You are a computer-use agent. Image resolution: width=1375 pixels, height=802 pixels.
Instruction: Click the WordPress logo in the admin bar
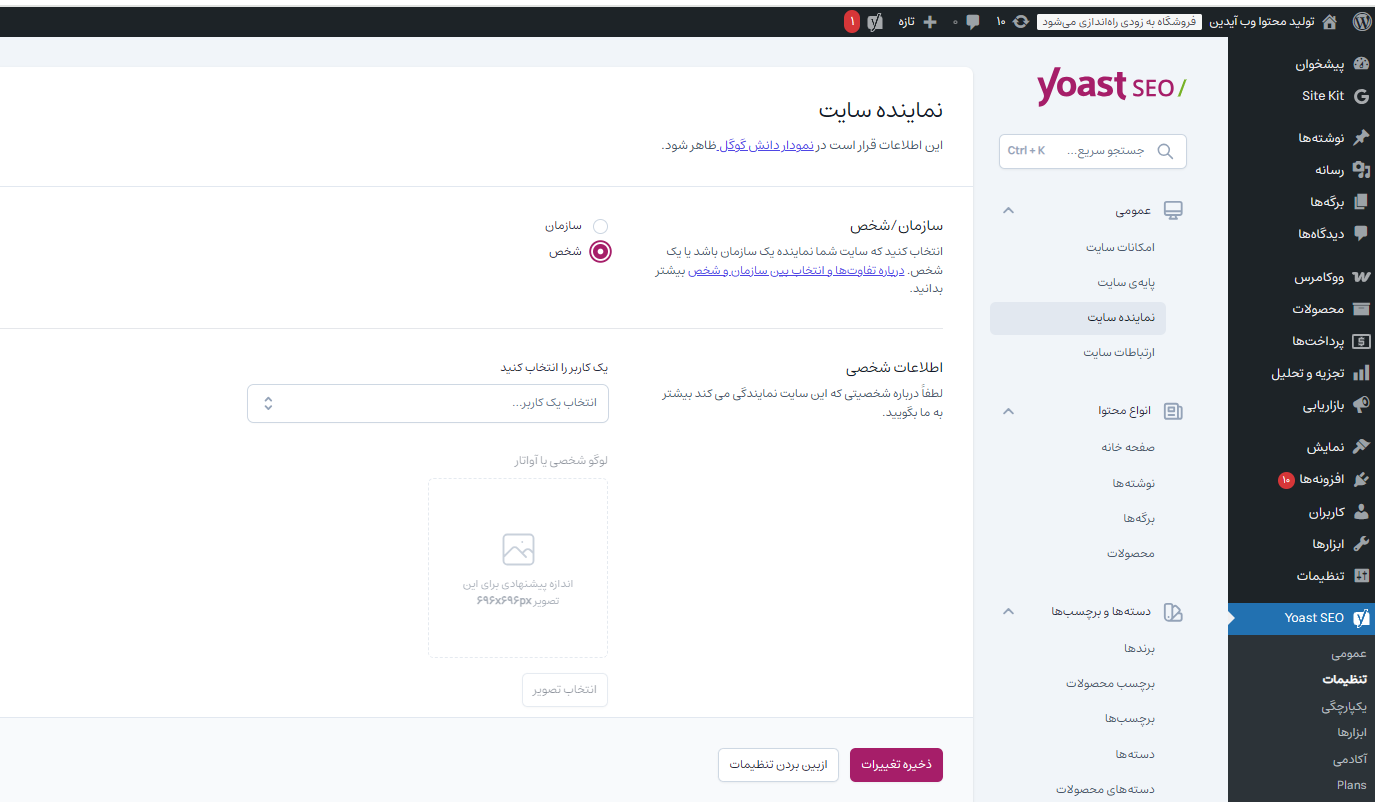[1361, 21]
